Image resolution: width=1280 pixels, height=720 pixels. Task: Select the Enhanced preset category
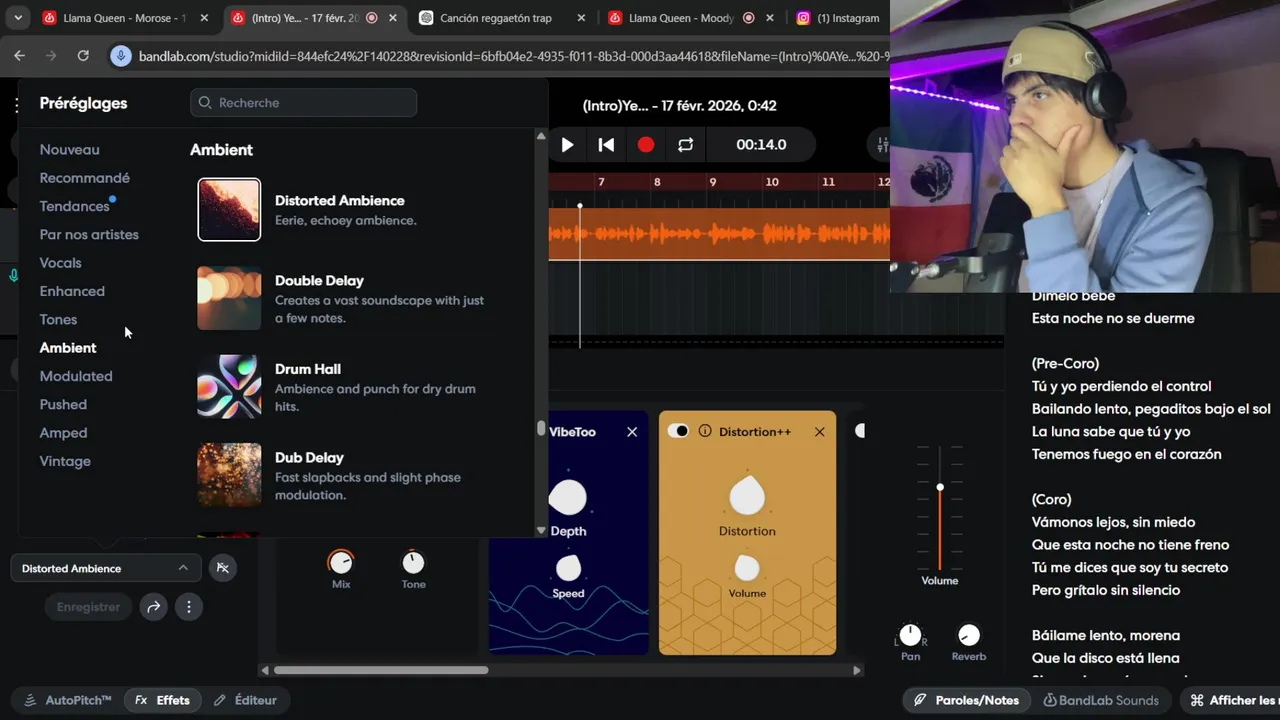[x=72, y=291]
